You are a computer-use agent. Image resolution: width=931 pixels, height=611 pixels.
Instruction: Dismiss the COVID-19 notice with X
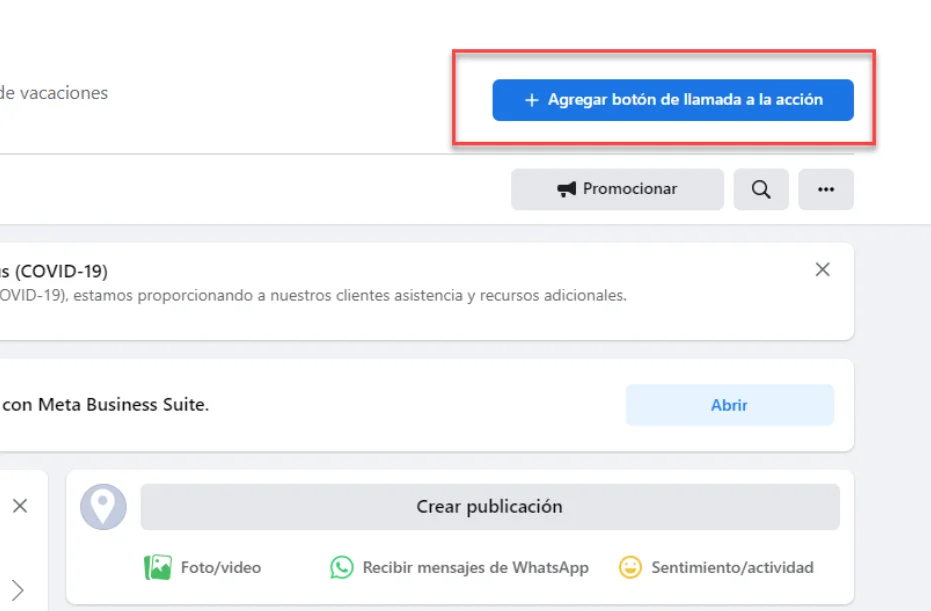coord(822,270)
